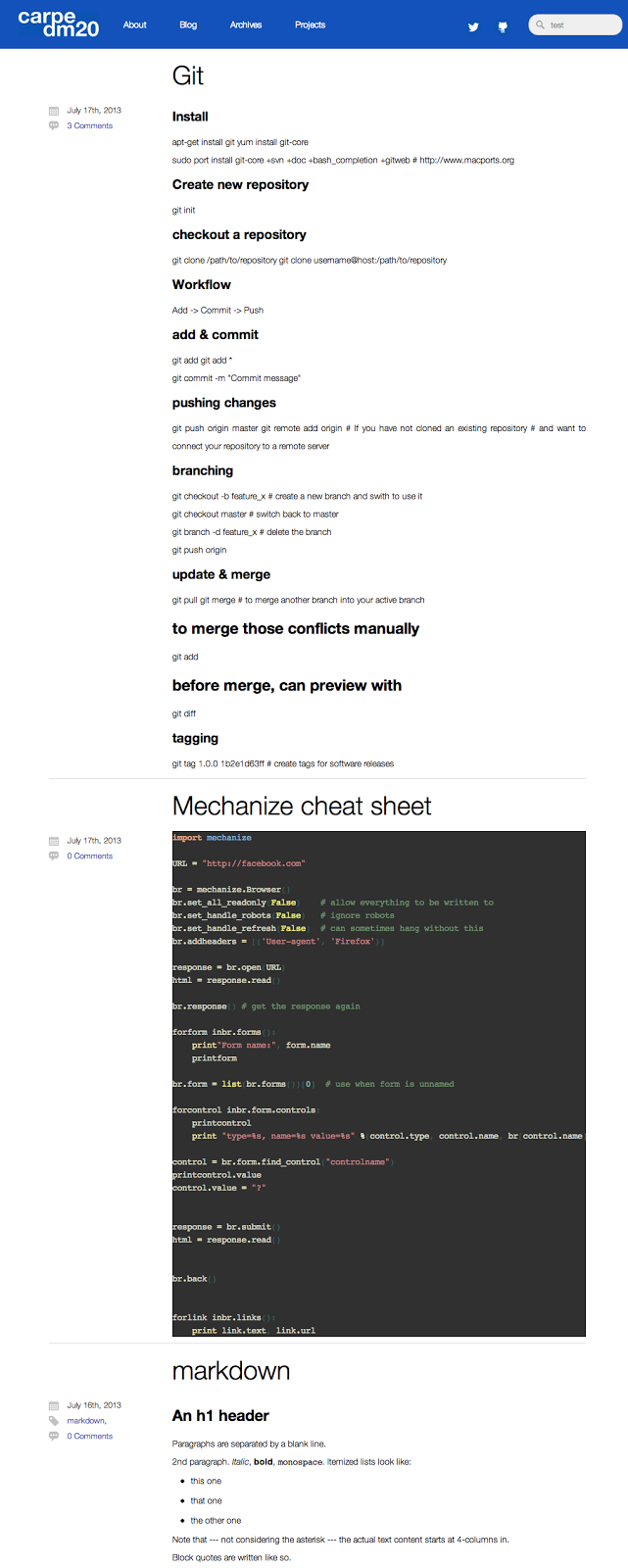
Task: Open the 3 Comments link
Action: [89, 125]
